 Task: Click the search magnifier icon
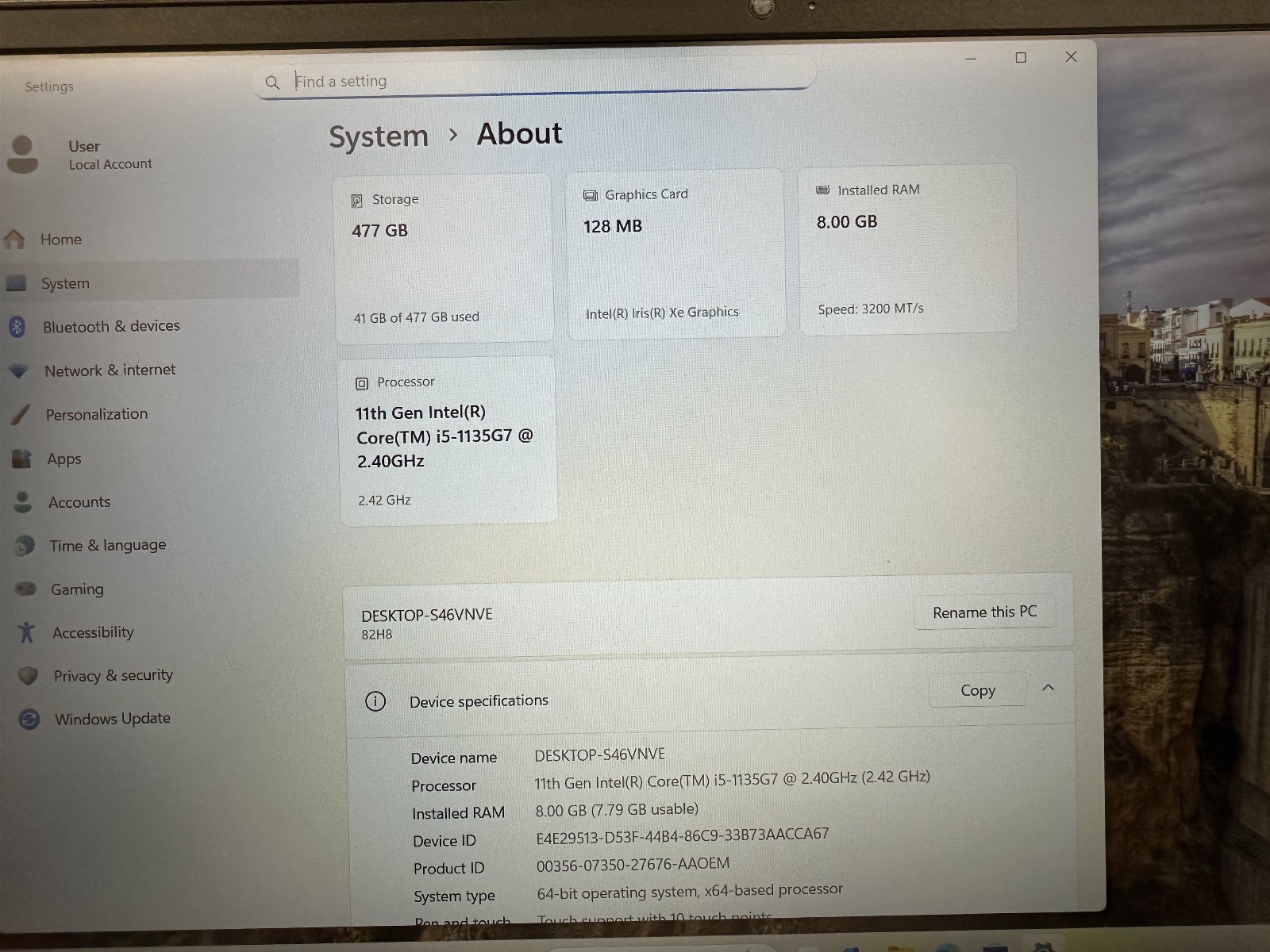tap(272, 83)
